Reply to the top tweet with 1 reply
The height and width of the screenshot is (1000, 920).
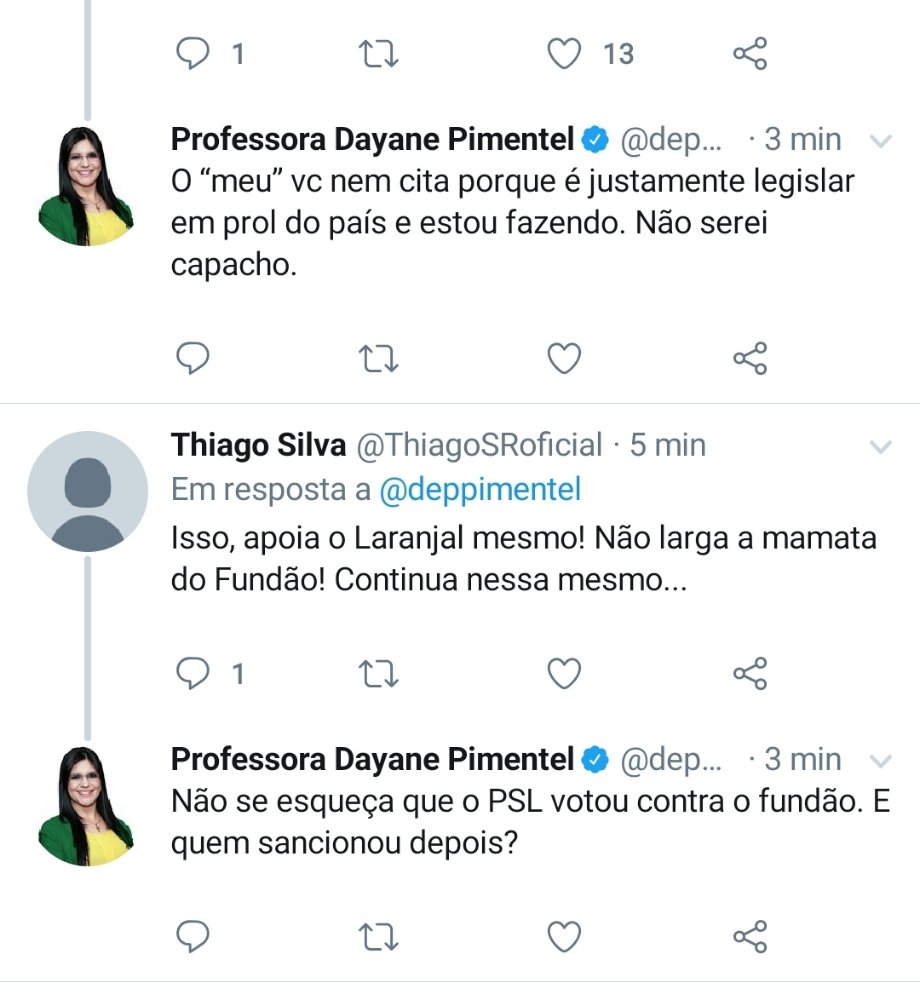coord(192,54)
